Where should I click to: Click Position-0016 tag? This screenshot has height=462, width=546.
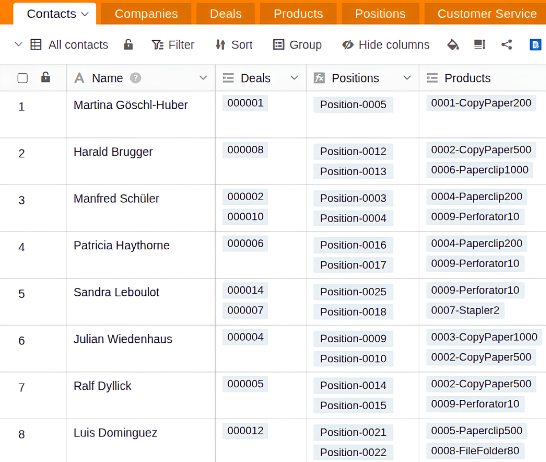353,245
